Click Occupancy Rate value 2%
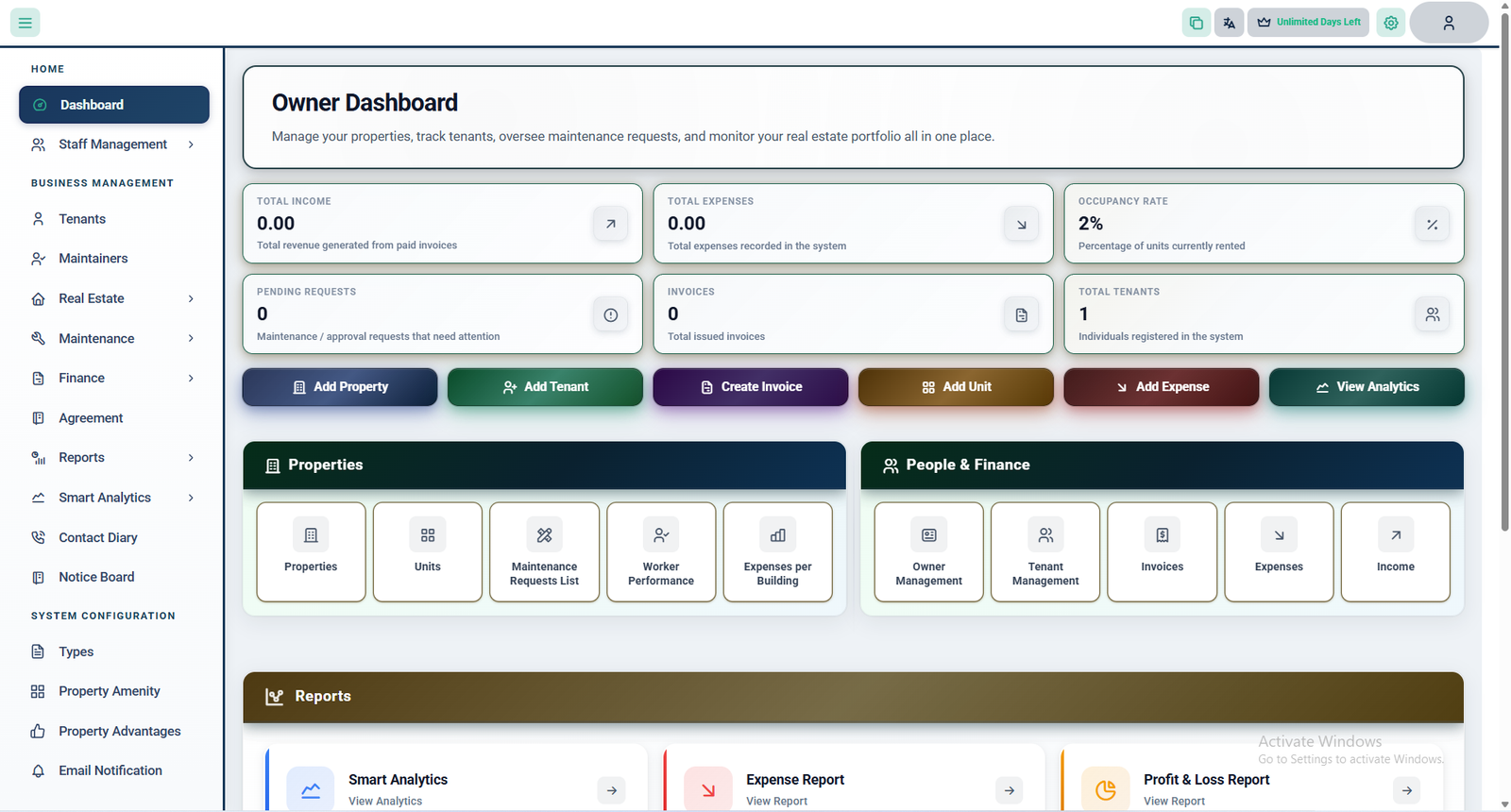 [x=1091, y=224]
